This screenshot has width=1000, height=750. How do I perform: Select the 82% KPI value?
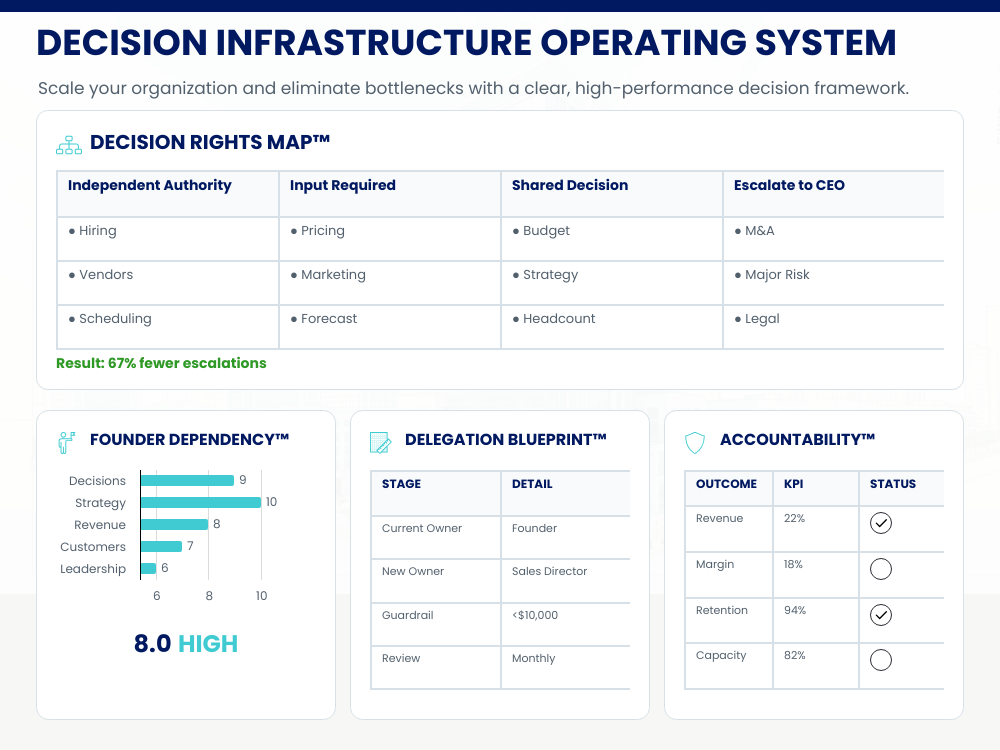(816, 666)
